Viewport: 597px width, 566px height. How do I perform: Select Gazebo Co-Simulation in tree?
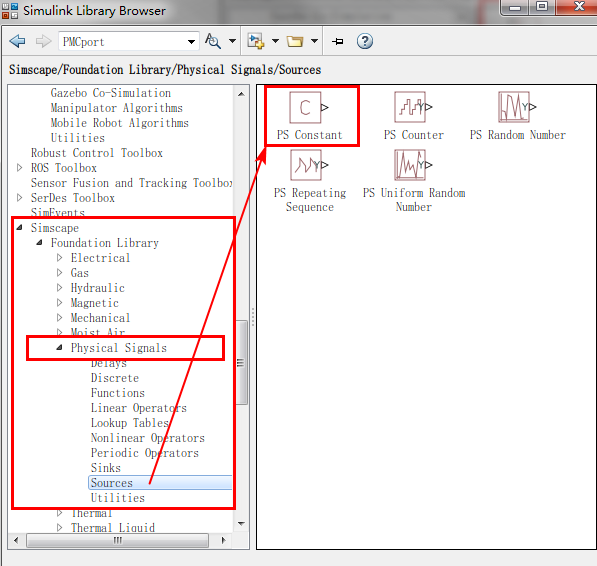pyautogui.click(x=111, y=93)
